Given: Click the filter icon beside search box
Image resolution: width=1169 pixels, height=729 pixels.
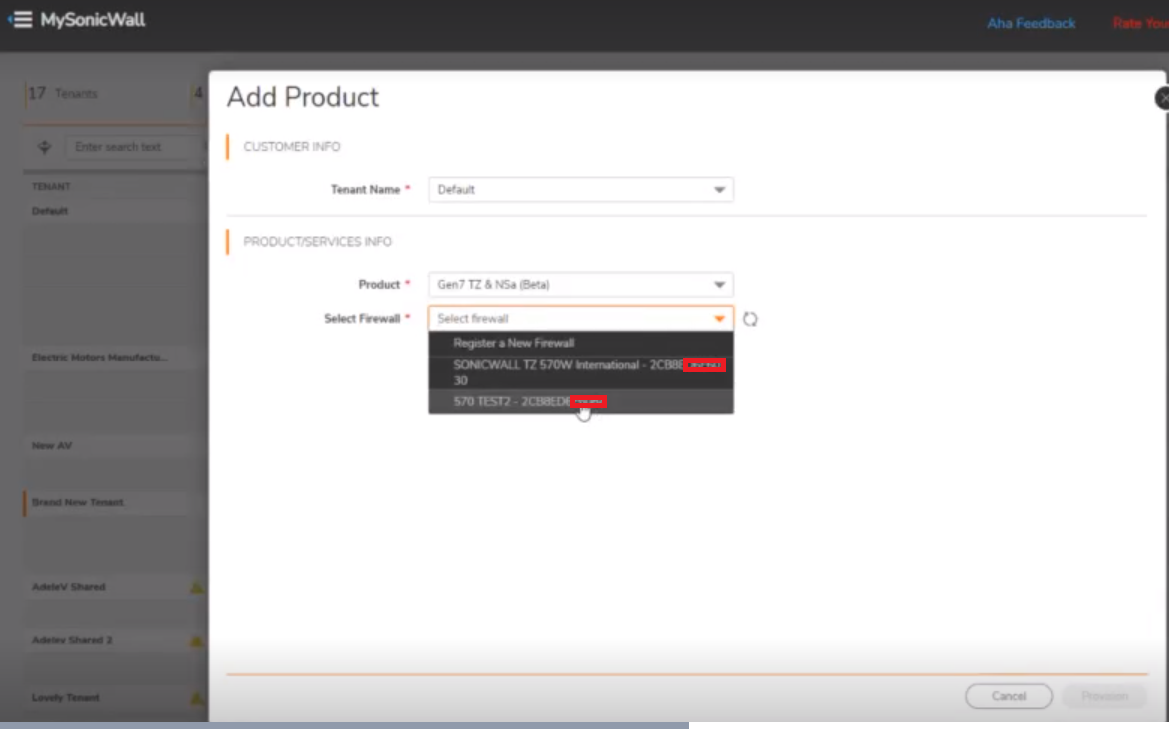Looking at the screenshot, I should (44, 147).
